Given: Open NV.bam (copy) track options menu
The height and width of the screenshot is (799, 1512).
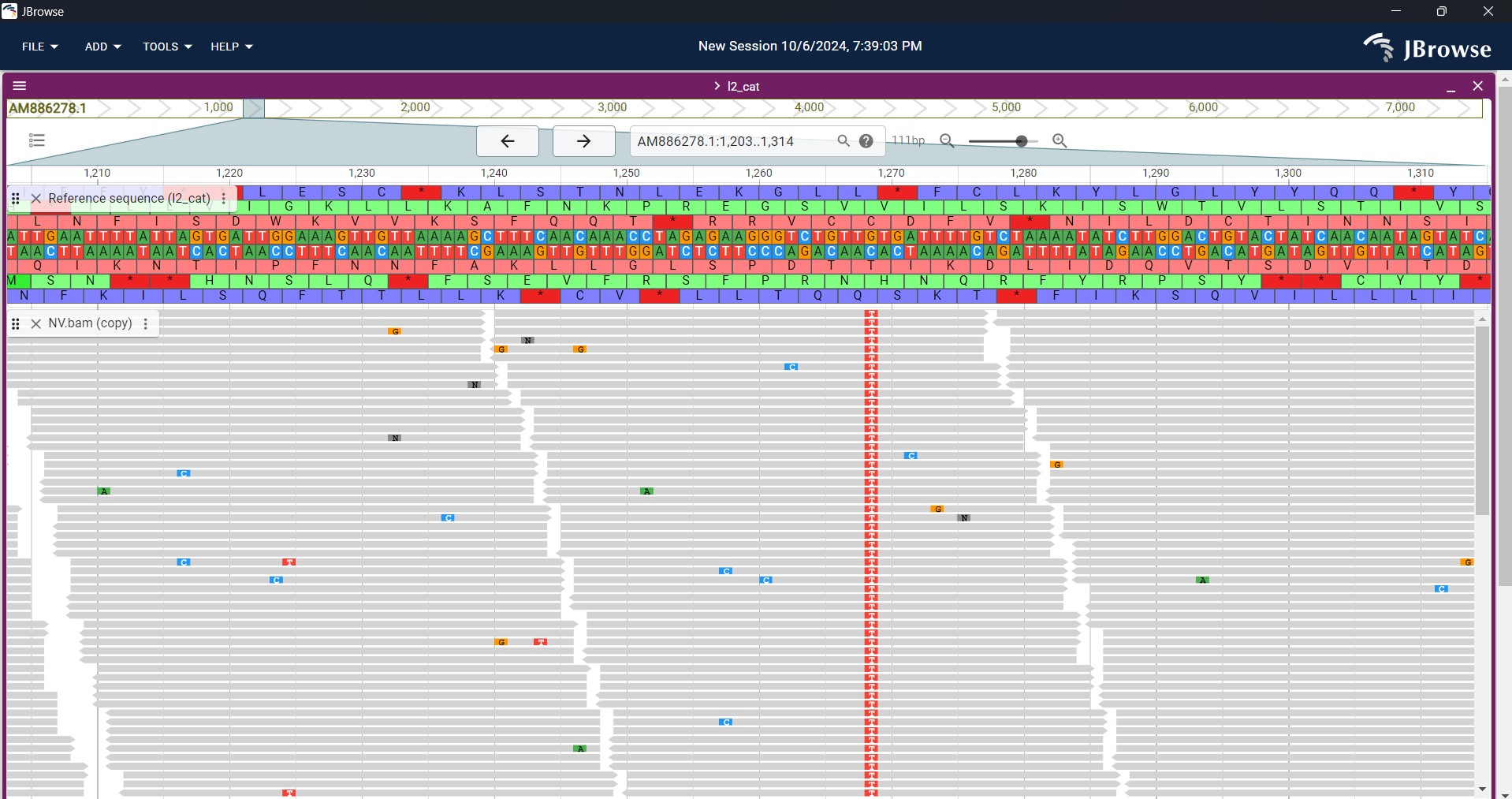Looking at the screenshot, I should [147, 324].
